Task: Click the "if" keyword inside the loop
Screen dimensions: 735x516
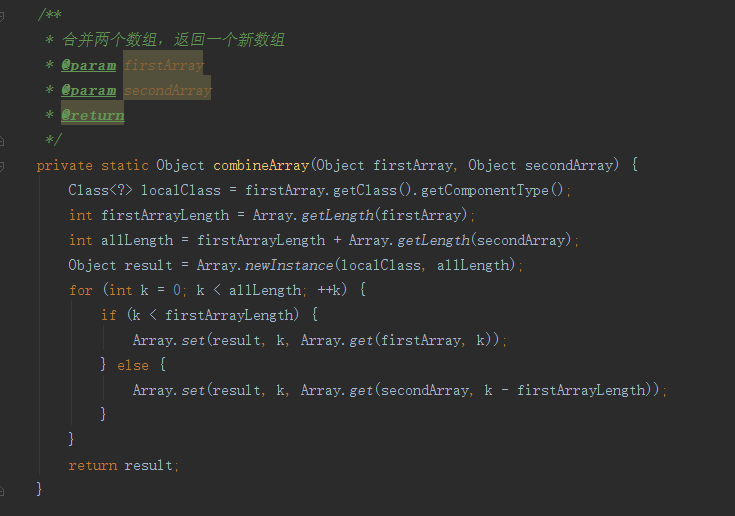Action: point(108,315)
